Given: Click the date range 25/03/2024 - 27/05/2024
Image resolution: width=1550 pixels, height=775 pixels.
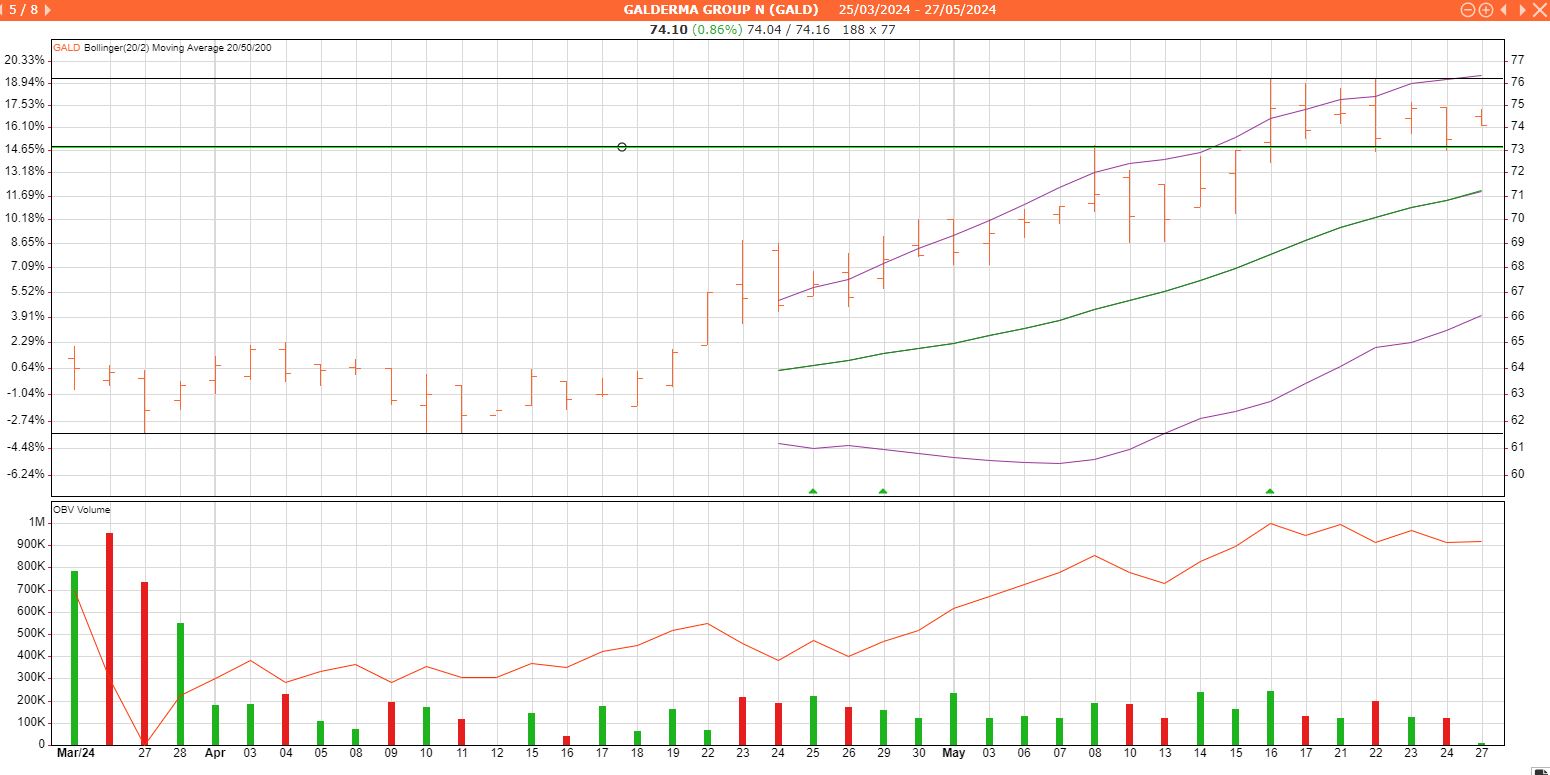Looking at the screenshot, I should pos(917,10).
